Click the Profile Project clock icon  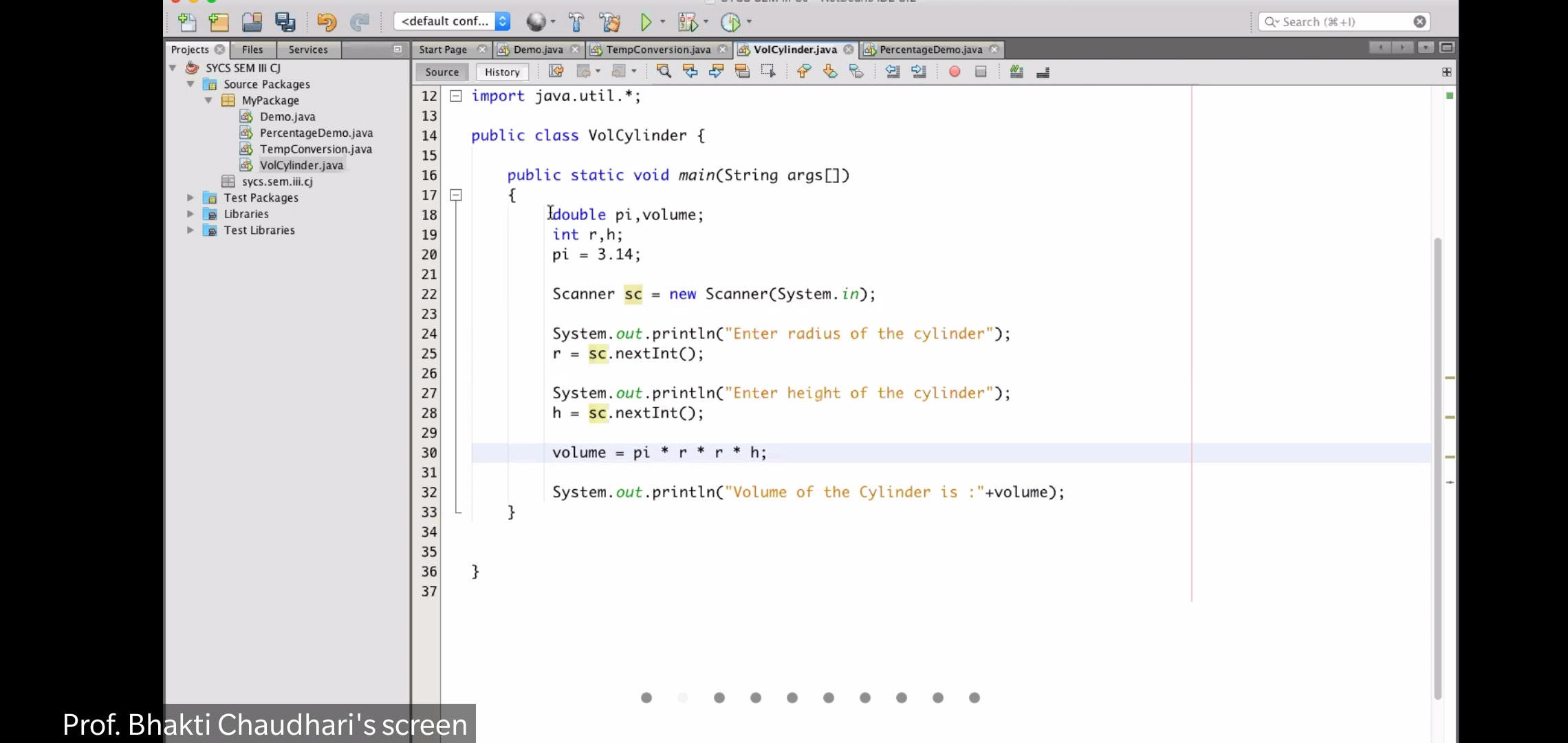[x=730, y=22]
